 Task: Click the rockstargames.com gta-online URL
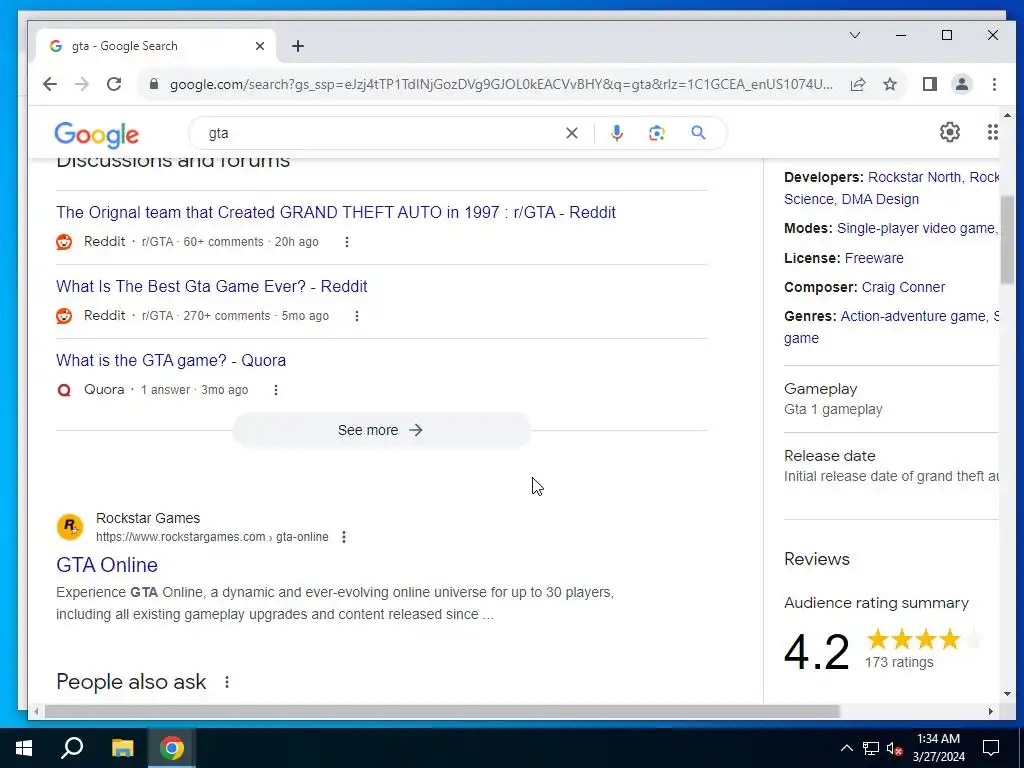212,537
